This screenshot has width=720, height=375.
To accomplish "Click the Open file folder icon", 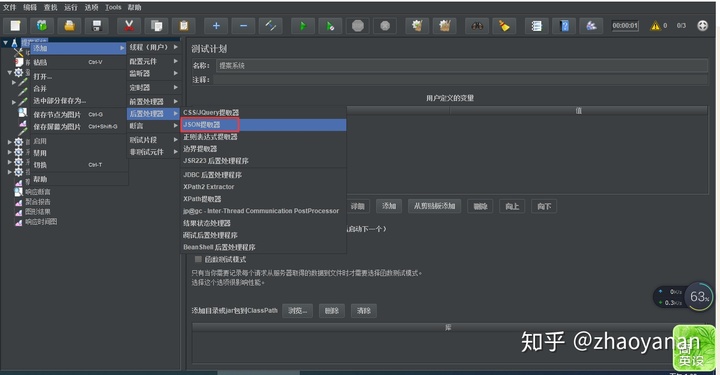I will [x=69, y=26].
